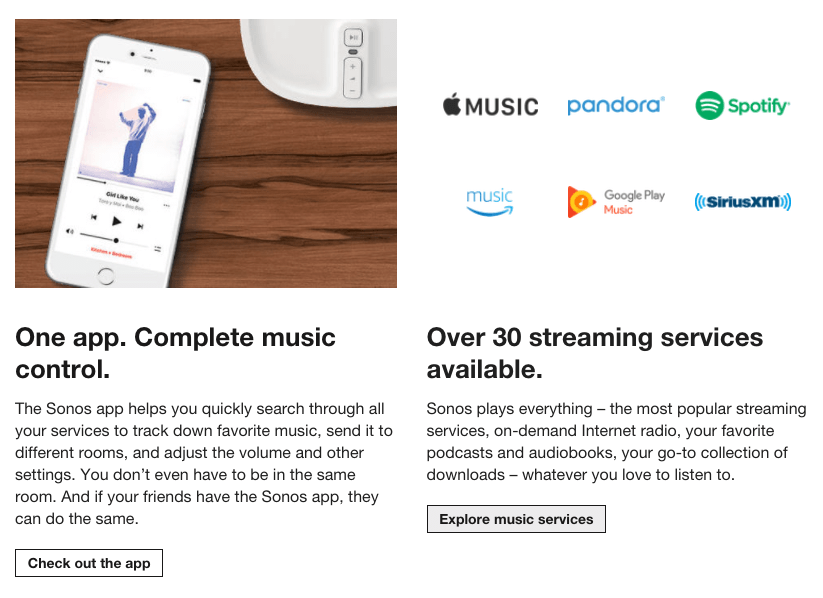The height and width of the screenshot is (598, 823).
Task: Click the phone's volume slider knob
Action: (116, 240)
